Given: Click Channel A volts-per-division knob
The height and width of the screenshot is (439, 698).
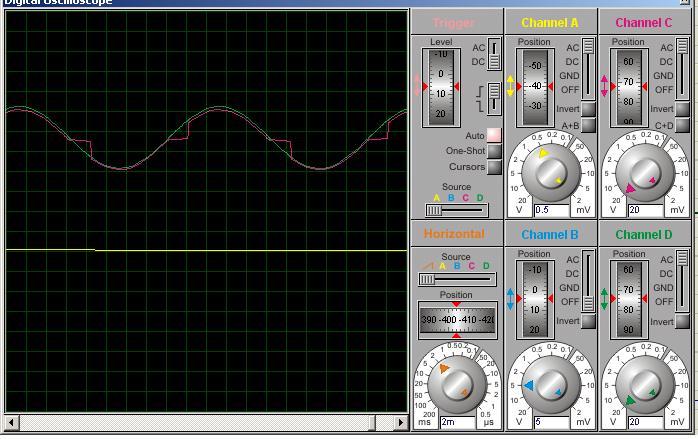Looking at the screenshot, I should pos(551,173).
